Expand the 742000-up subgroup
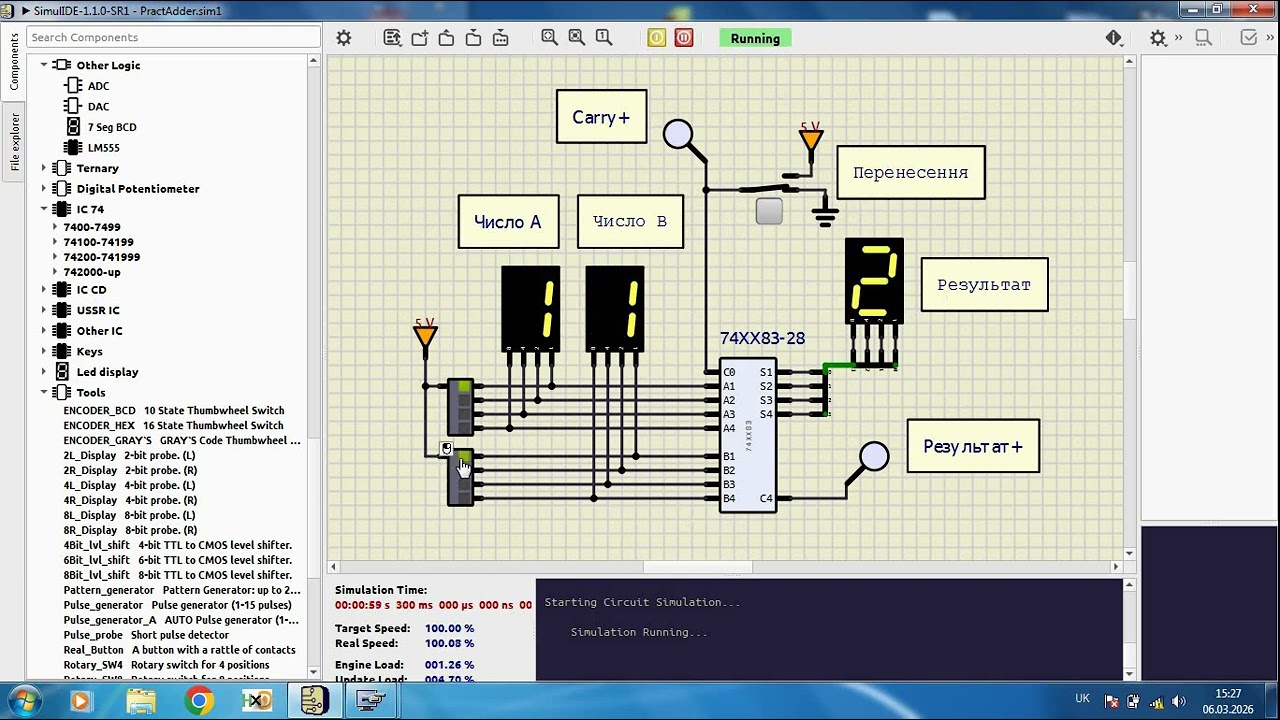The image size is (1280, 720). 55,272
